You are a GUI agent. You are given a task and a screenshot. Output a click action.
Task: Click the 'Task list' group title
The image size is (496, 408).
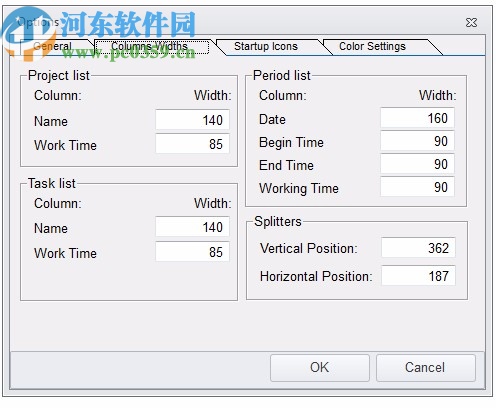52,183
